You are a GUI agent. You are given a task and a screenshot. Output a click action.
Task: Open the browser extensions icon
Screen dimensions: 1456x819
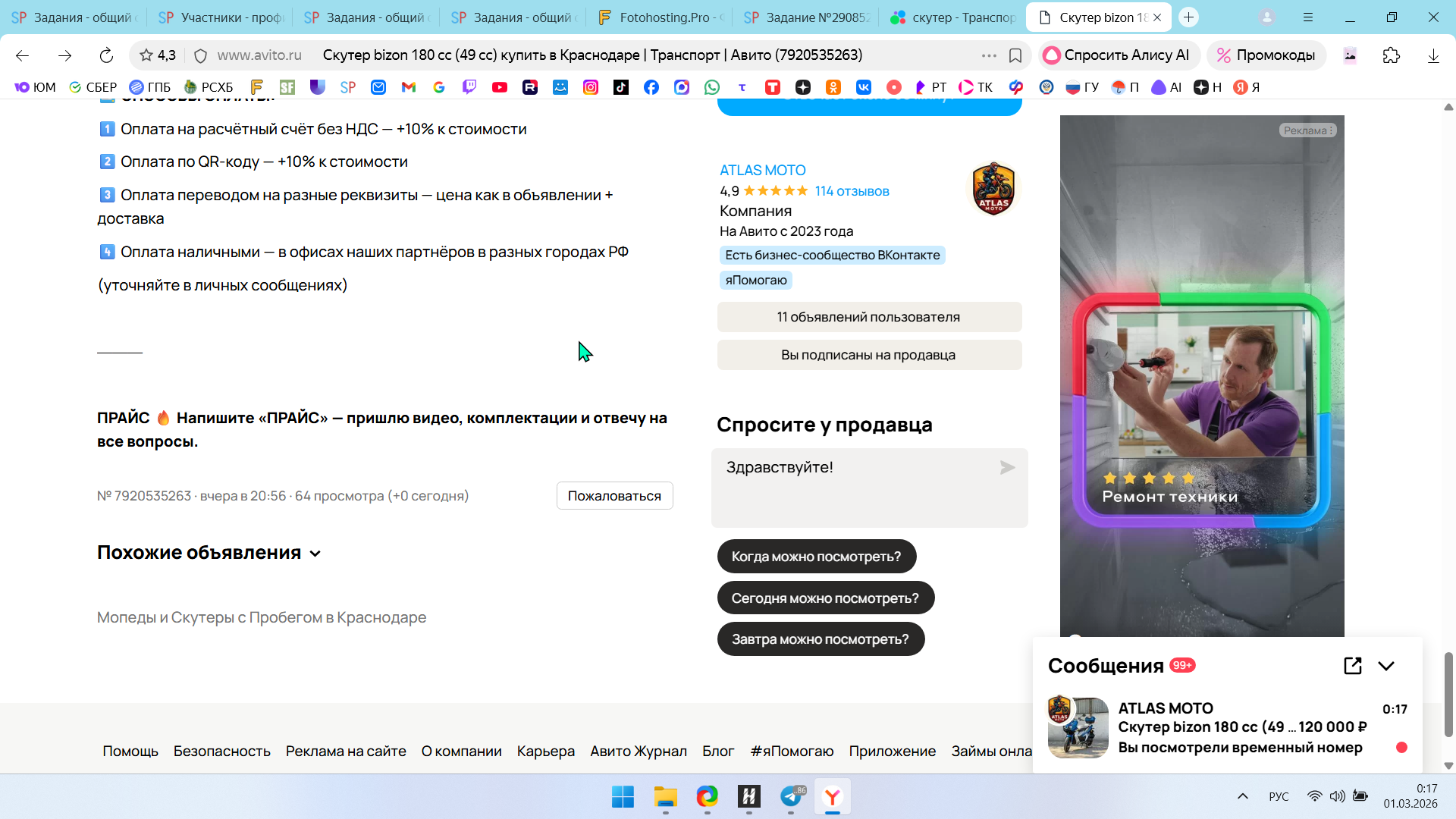click(1391, 55)
